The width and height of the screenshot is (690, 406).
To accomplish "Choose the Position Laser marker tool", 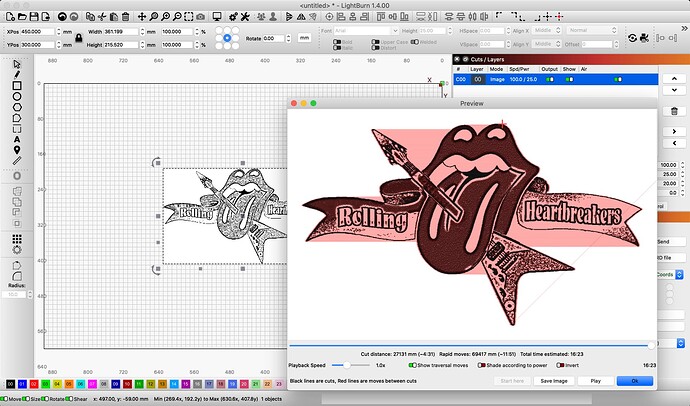I will pos(17,150).
